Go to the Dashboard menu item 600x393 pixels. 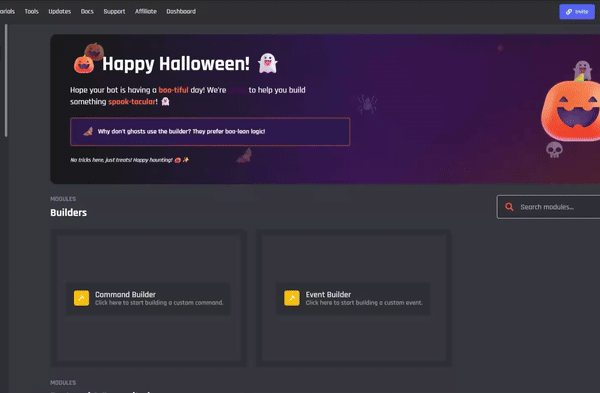pos(181,11)
